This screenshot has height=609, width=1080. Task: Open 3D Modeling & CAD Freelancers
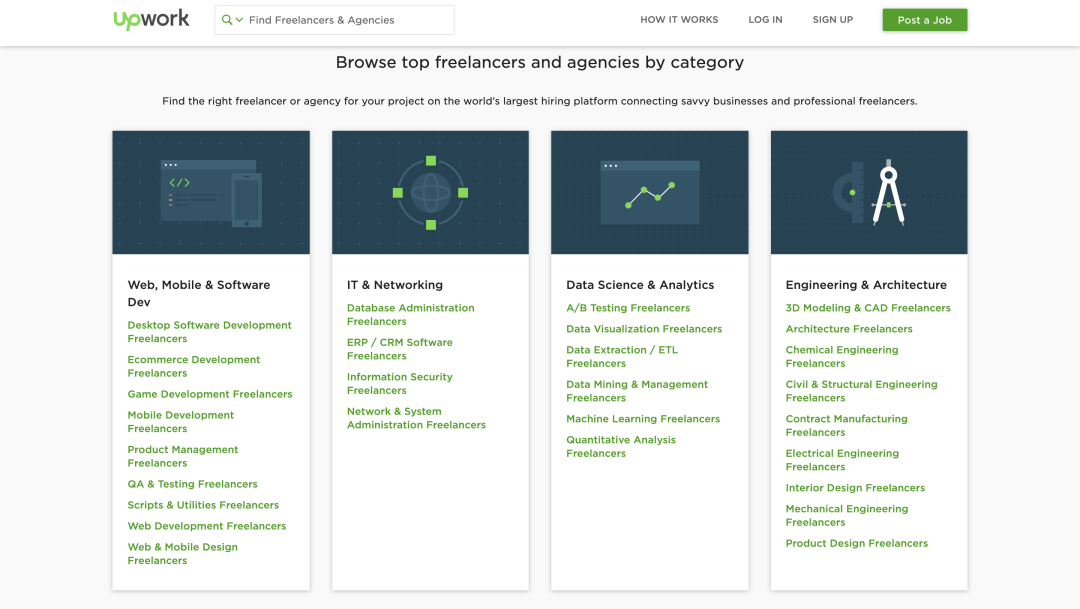click(x=868, y=308)
